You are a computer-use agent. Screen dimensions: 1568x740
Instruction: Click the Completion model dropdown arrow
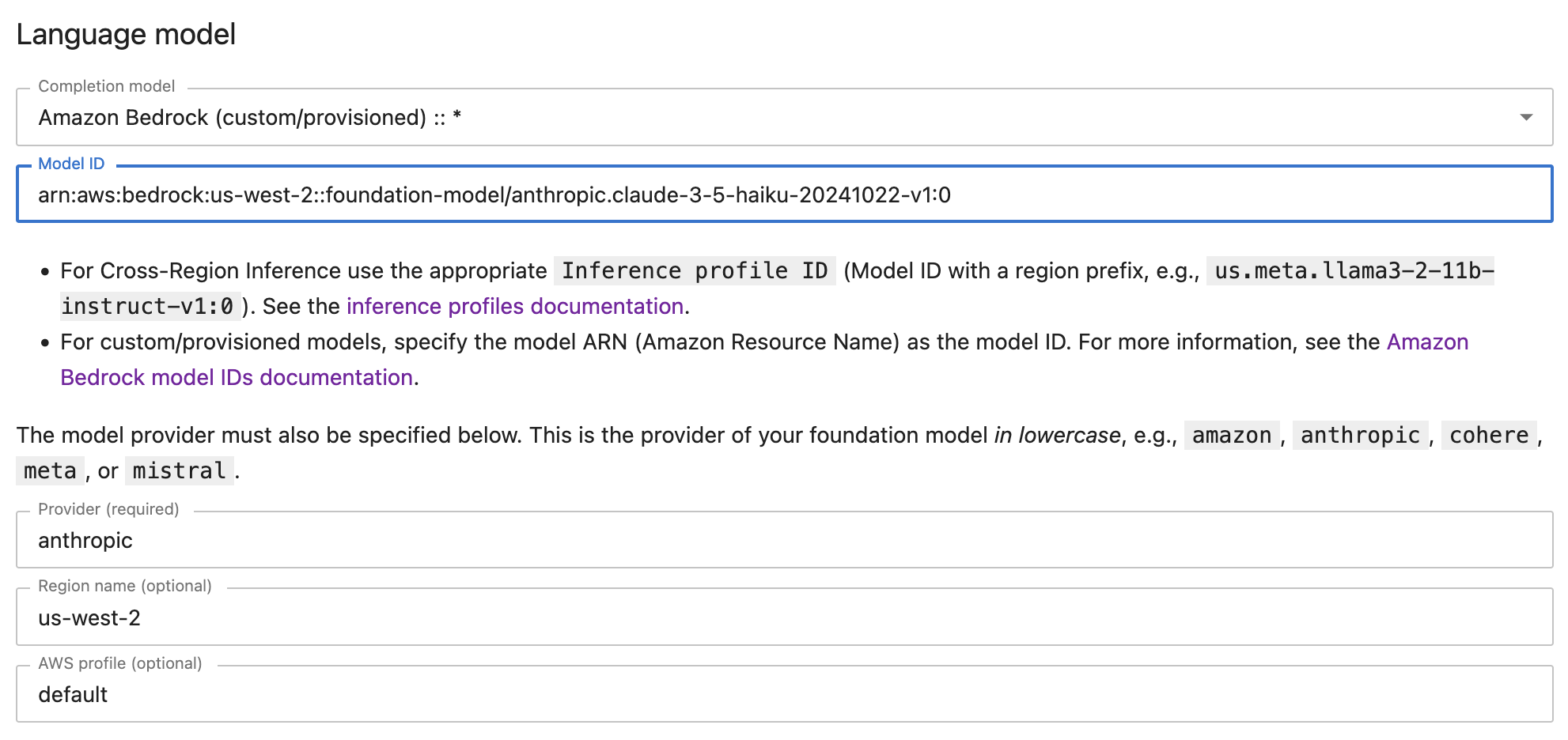click(1526, 117)
